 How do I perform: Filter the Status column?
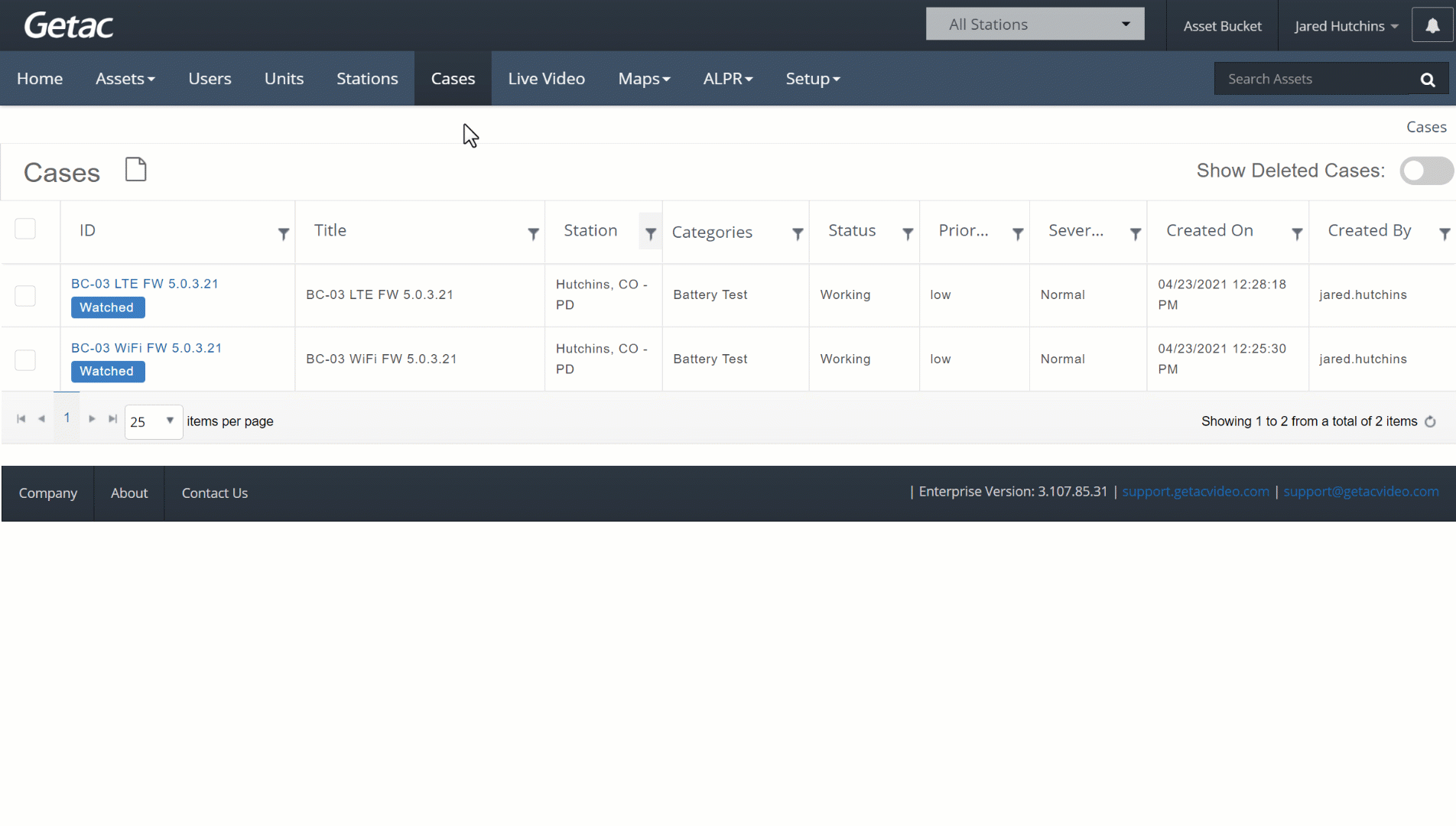coord(907,234)
